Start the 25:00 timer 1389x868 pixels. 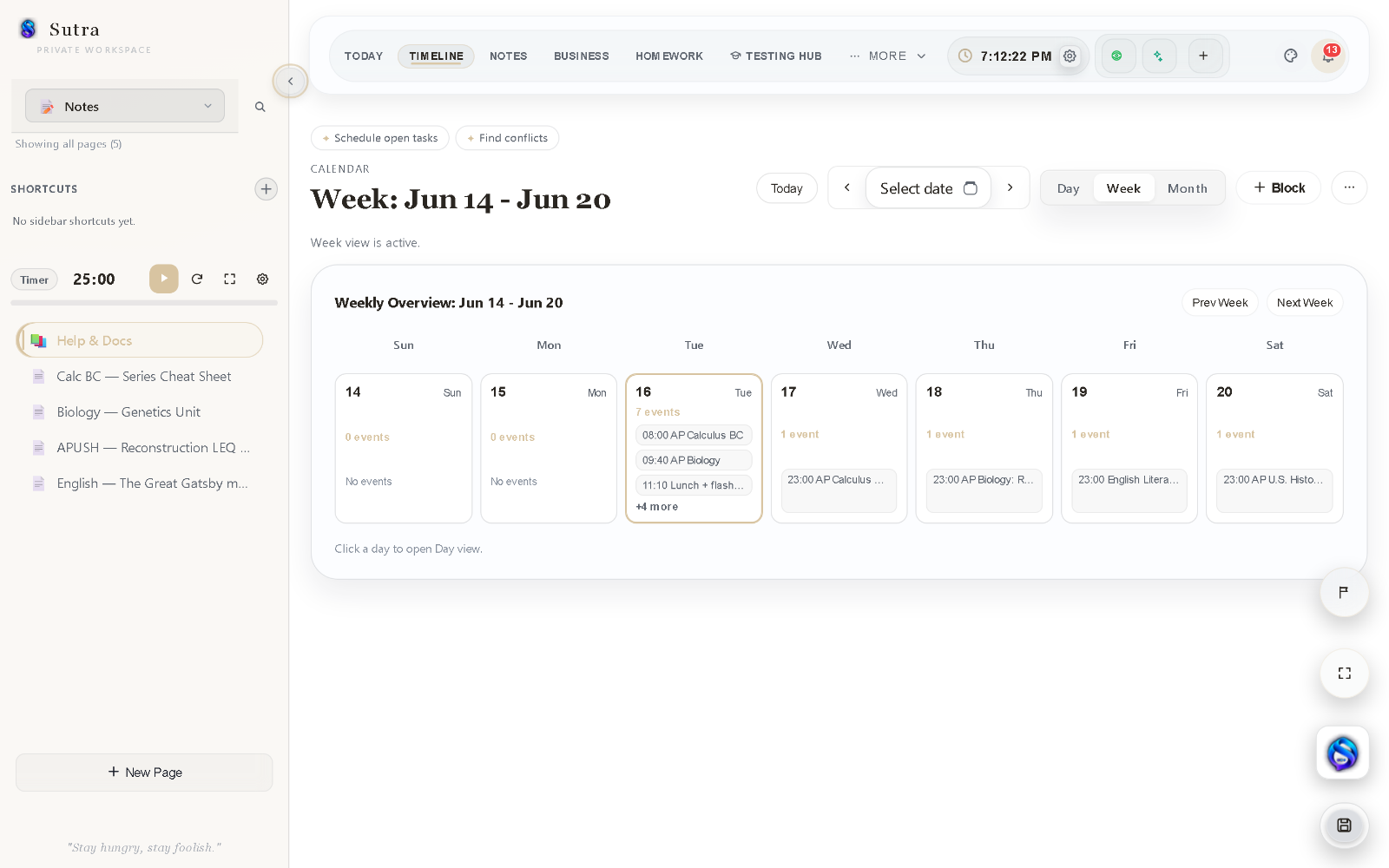click(163, 279)
